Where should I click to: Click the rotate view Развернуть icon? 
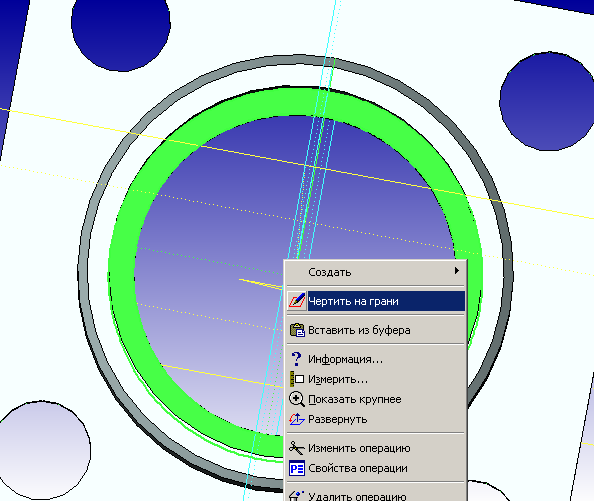297,419
